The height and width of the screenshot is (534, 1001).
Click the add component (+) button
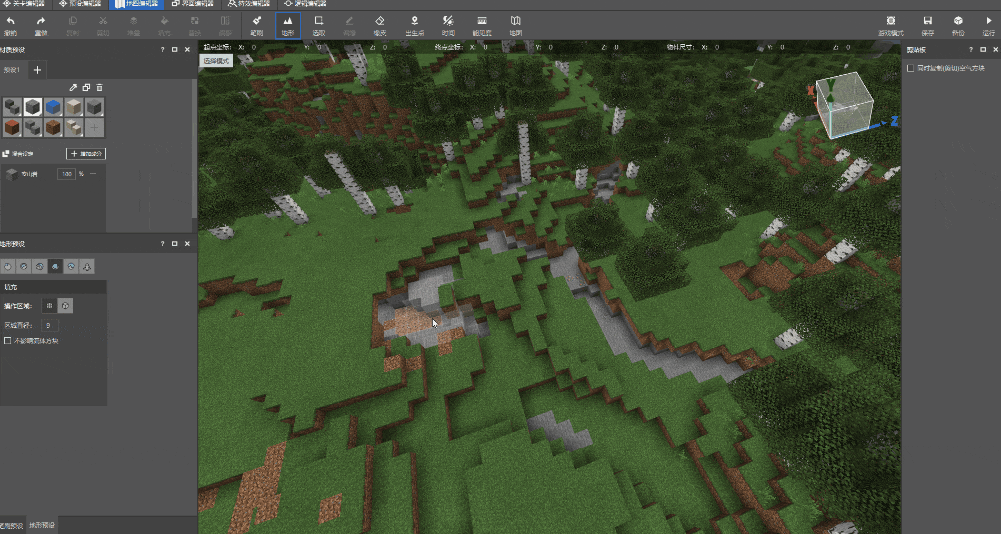coord(86,154)
